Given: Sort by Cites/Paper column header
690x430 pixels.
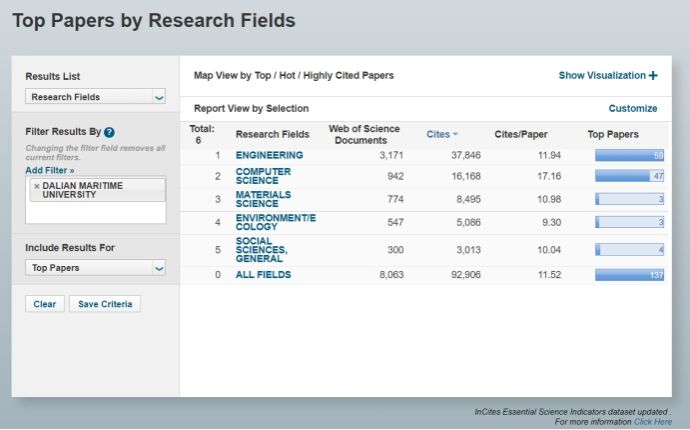Looking at the screenshot, I should click(x=518, y=135).
